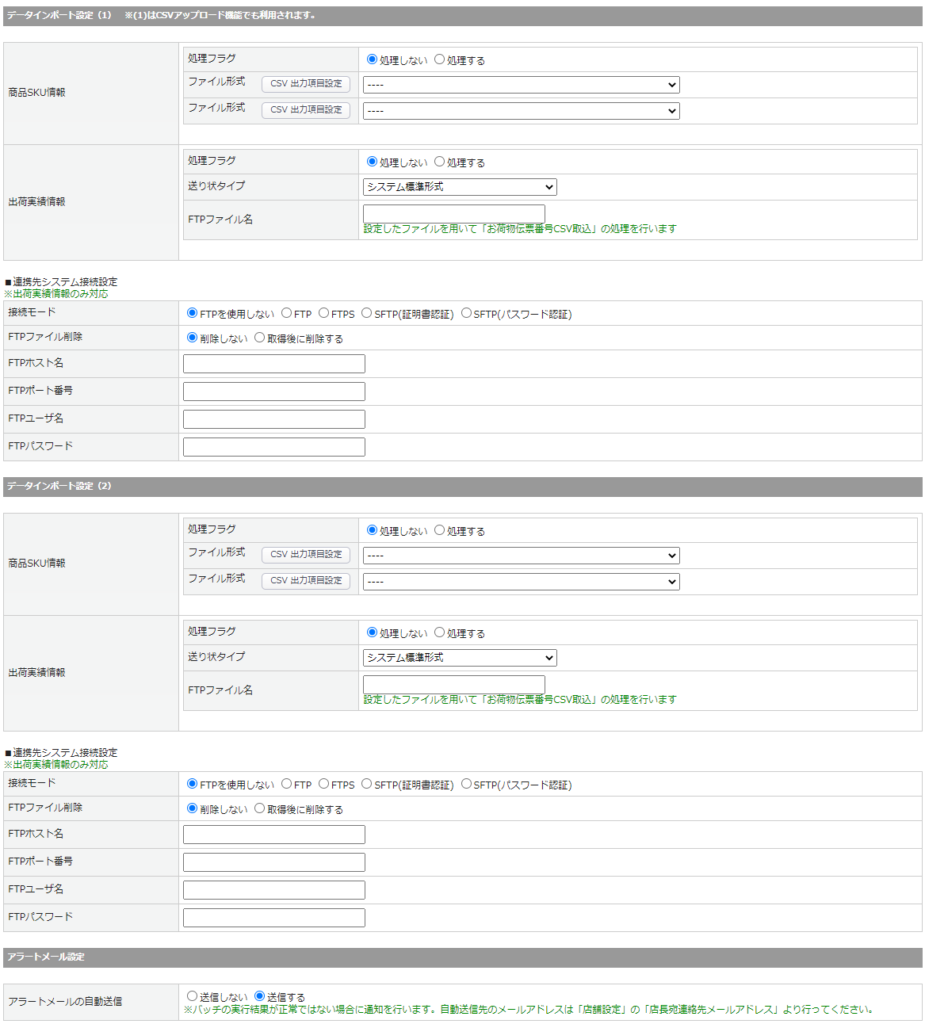925x1024 pixels.
Task: Select 処理しない for 商品SKU情報 in import setting (1)
Action: pos(372,59)
